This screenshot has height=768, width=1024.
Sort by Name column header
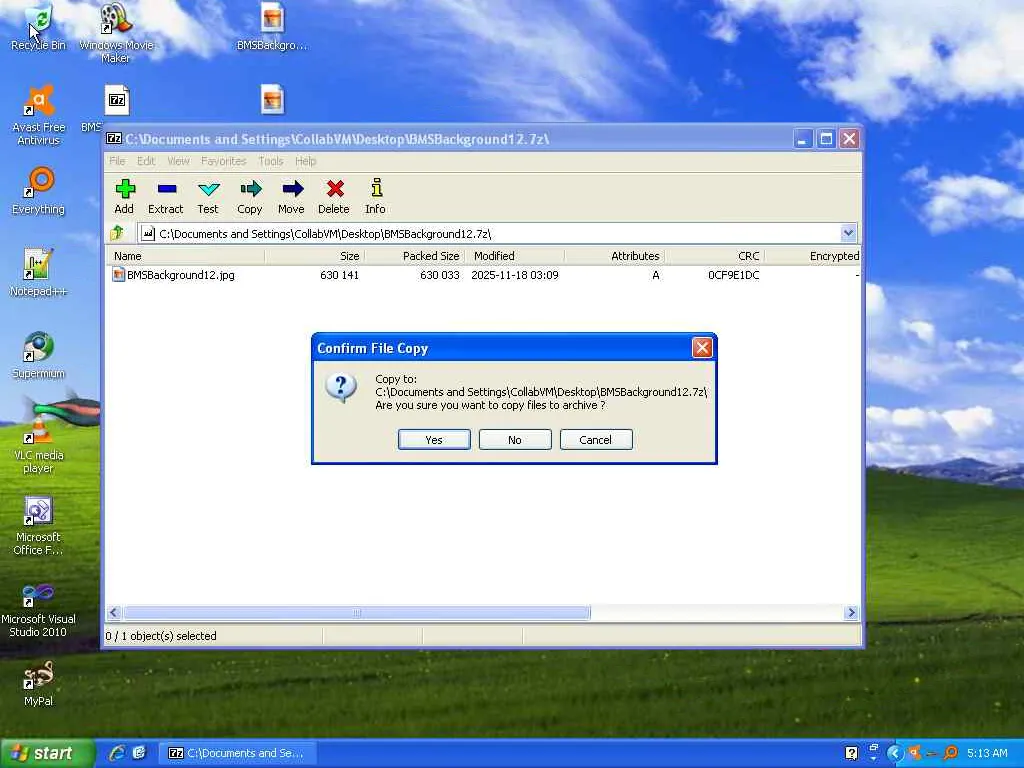(x=186, y=256)
